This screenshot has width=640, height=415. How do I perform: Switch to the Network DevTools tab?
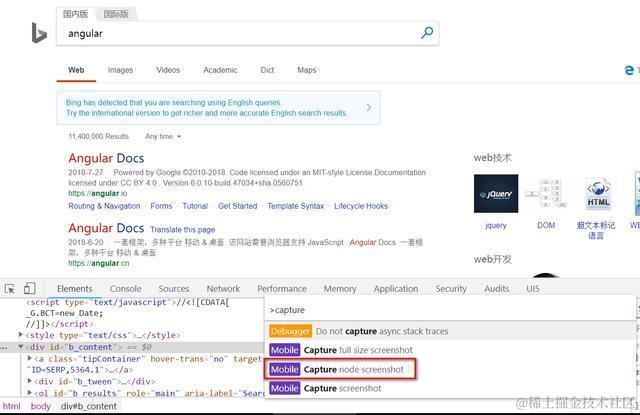(223, 289)
